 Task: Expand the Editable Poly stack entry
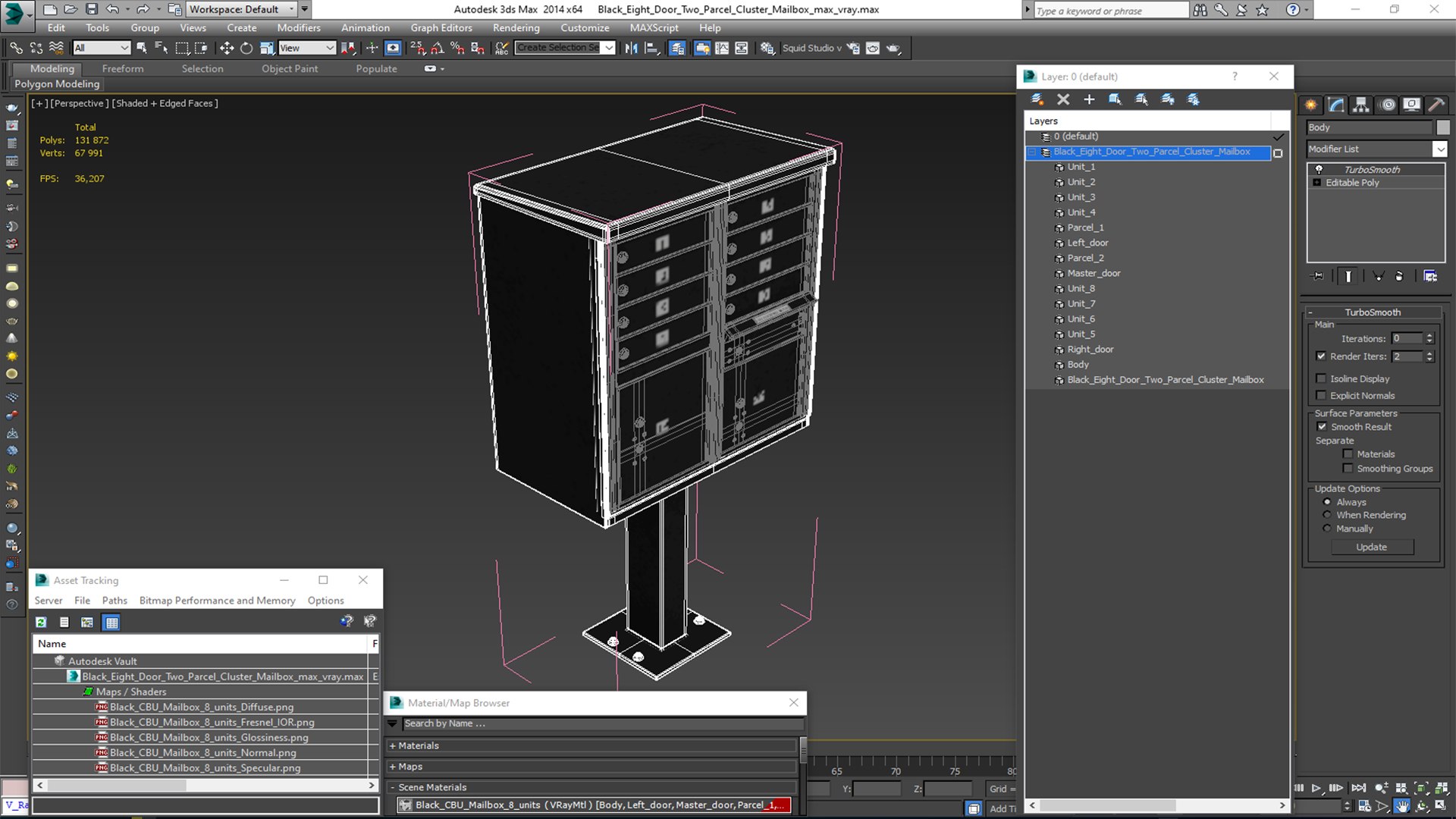tap(1317, 183)
